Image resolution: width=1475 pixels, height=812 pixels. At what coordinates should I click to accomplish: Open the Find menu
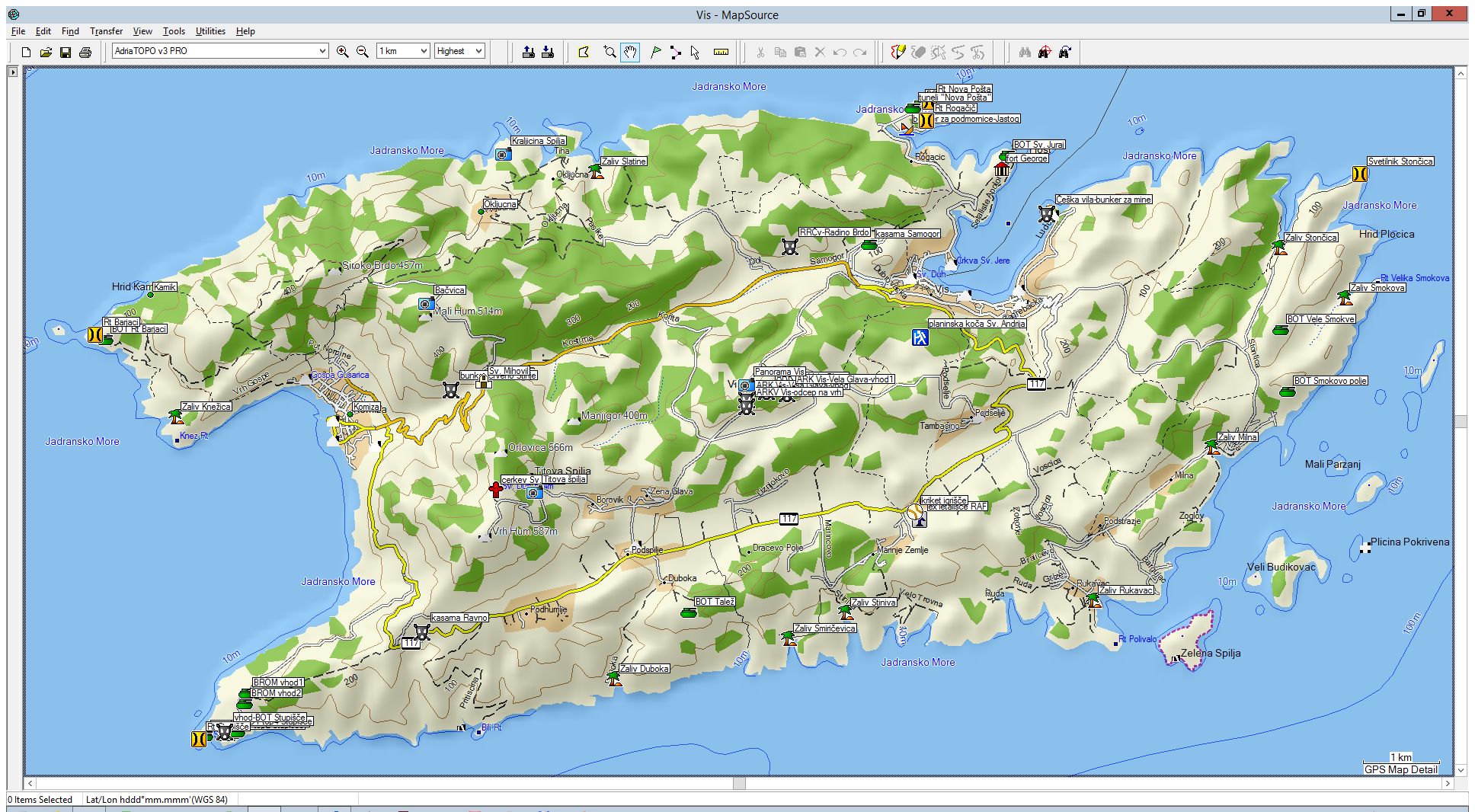coord(70,31)
